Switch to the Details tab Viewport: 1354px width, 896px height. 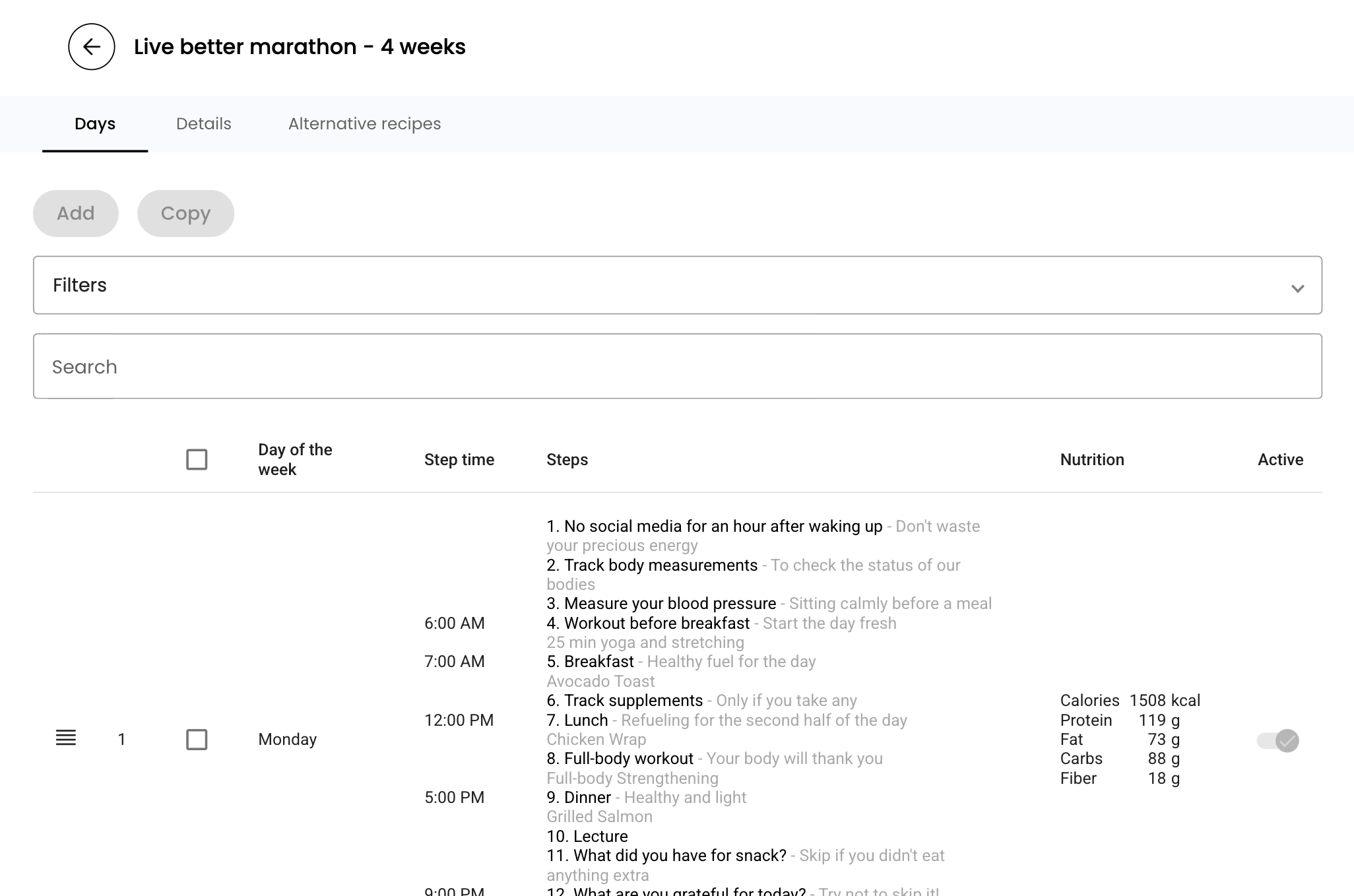point(203,124)
